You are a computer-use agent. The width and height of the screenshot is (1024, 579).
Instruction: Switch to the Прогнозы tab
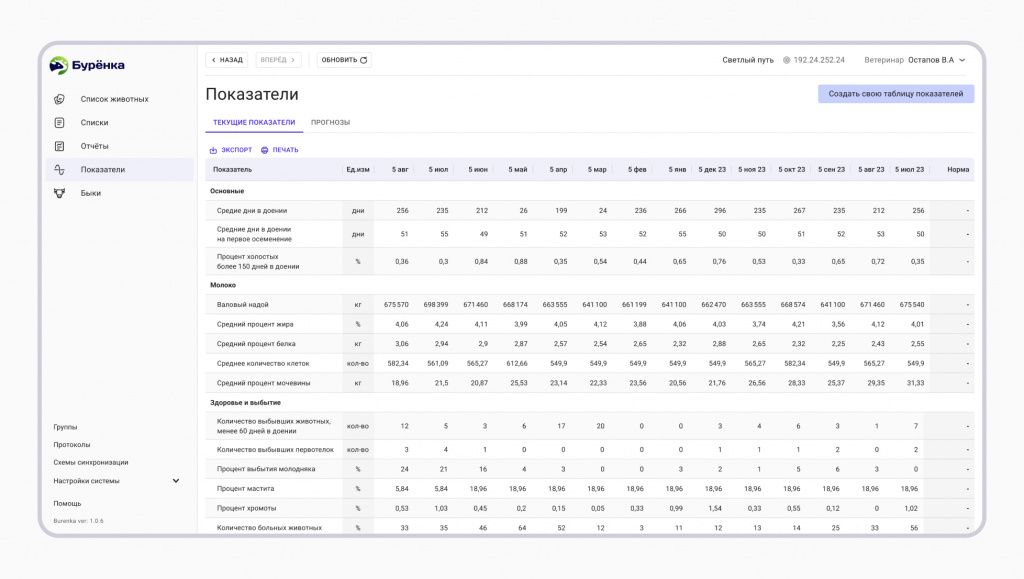pos(330,123)
